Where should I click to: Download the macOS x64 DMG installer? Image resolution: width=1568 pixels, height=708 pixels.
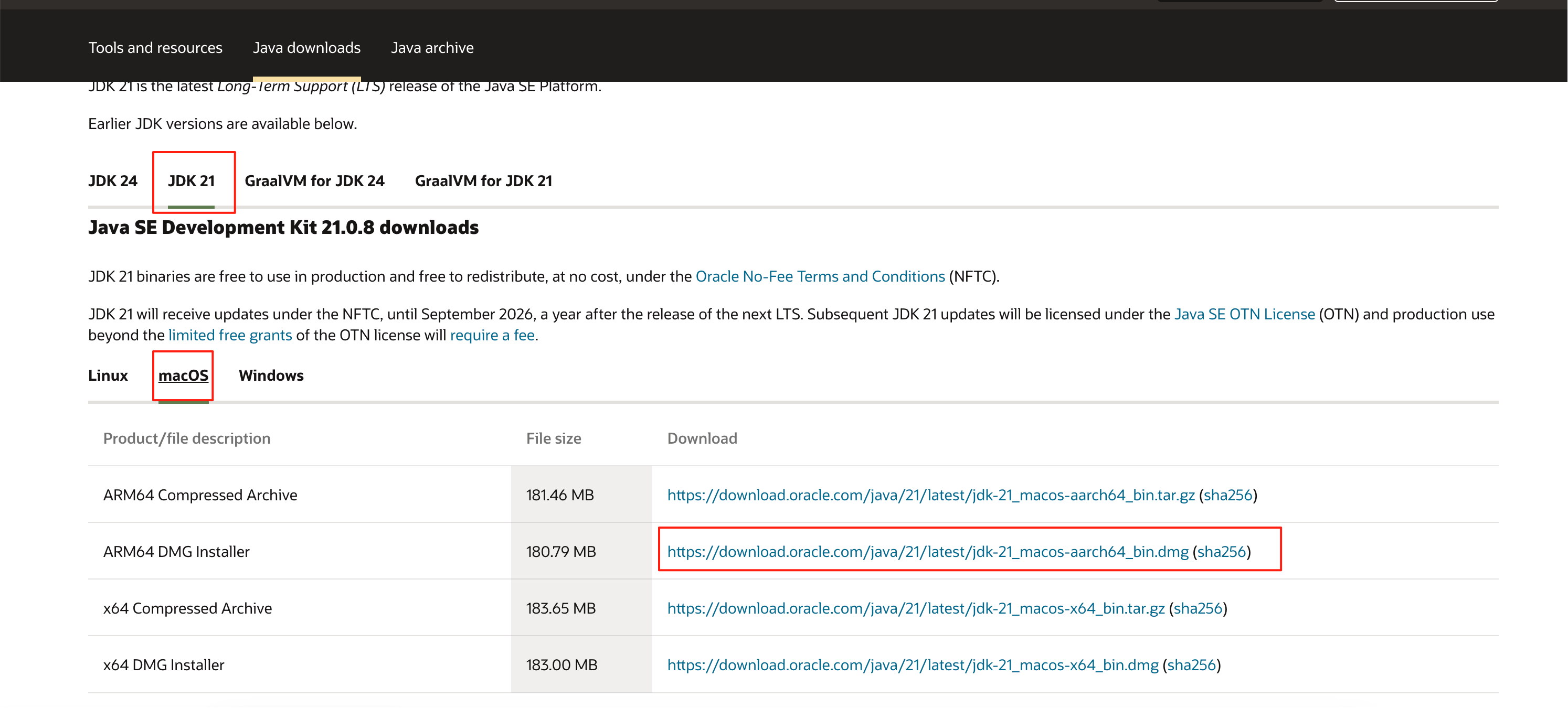(x=913, y=665)
